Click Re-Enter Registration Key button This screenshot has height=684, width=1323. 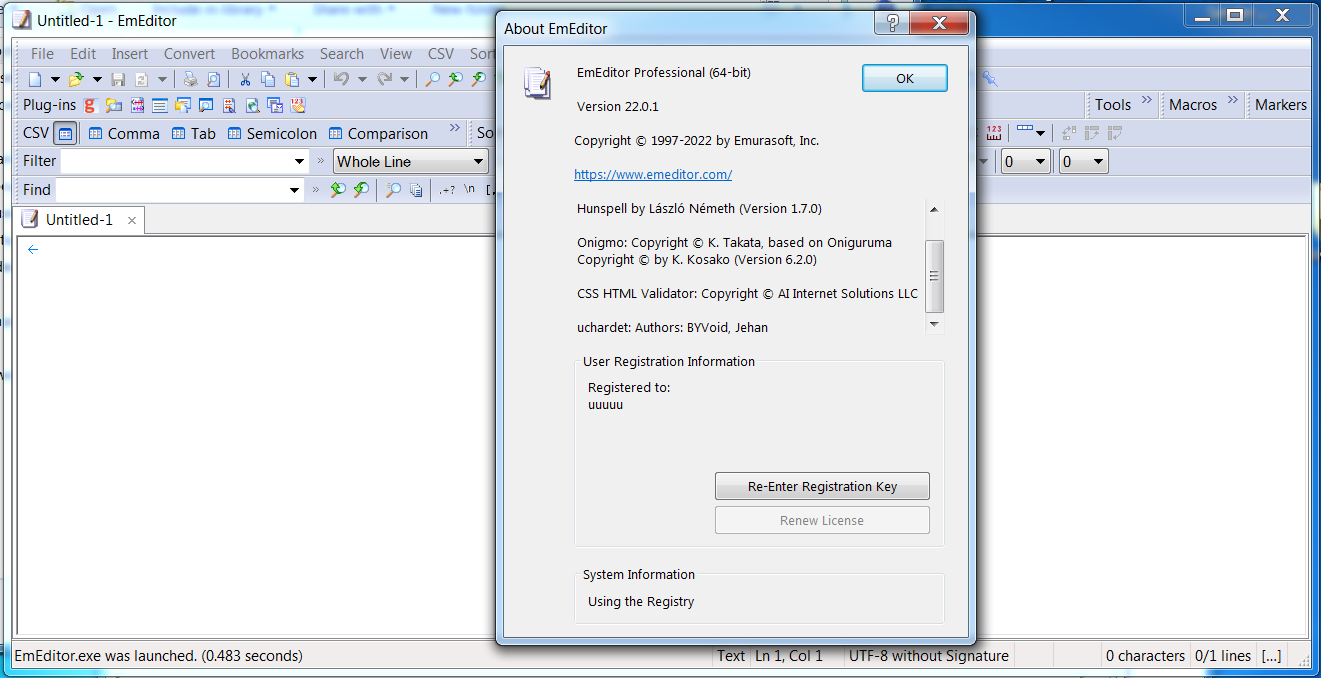(822, 487)
